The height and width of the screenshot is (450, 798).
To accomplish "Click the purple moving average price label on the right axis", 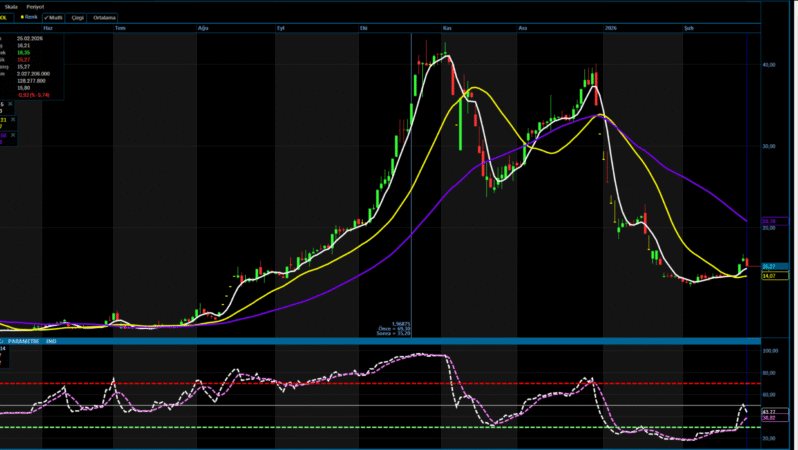I will pos(768,221).
